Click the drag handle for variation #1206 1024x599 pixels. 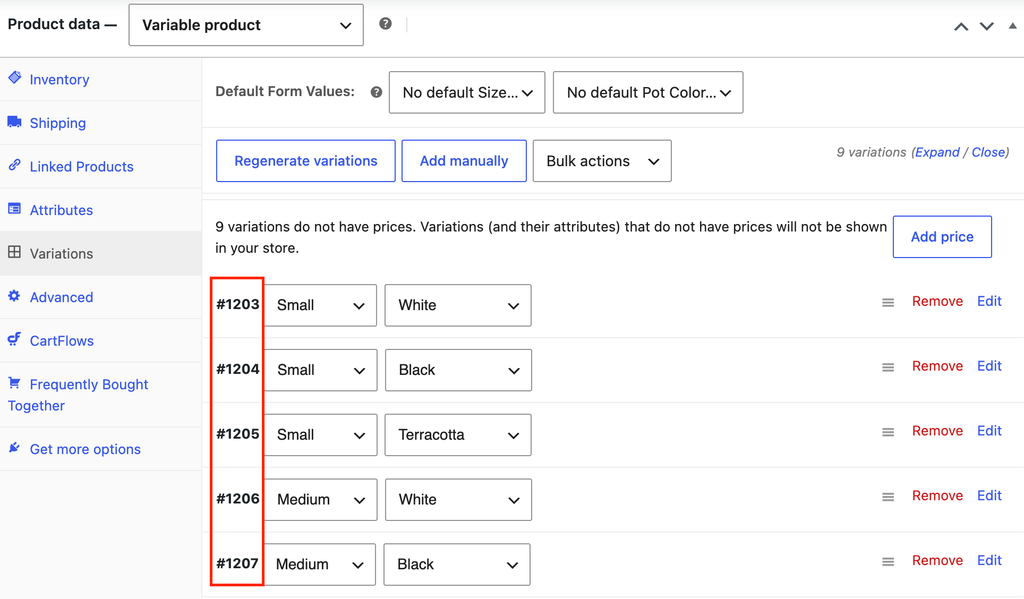click(x=888, y=496)
